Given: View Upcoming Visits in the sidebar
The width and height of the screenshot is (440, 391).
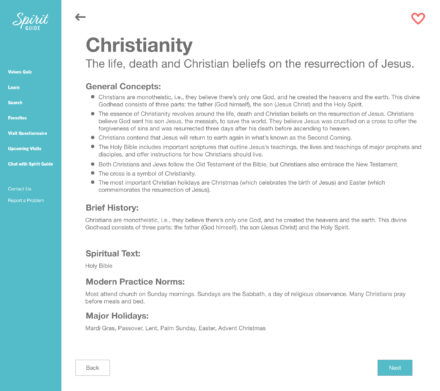Looking at the screenshot, I should click(25, 149).
